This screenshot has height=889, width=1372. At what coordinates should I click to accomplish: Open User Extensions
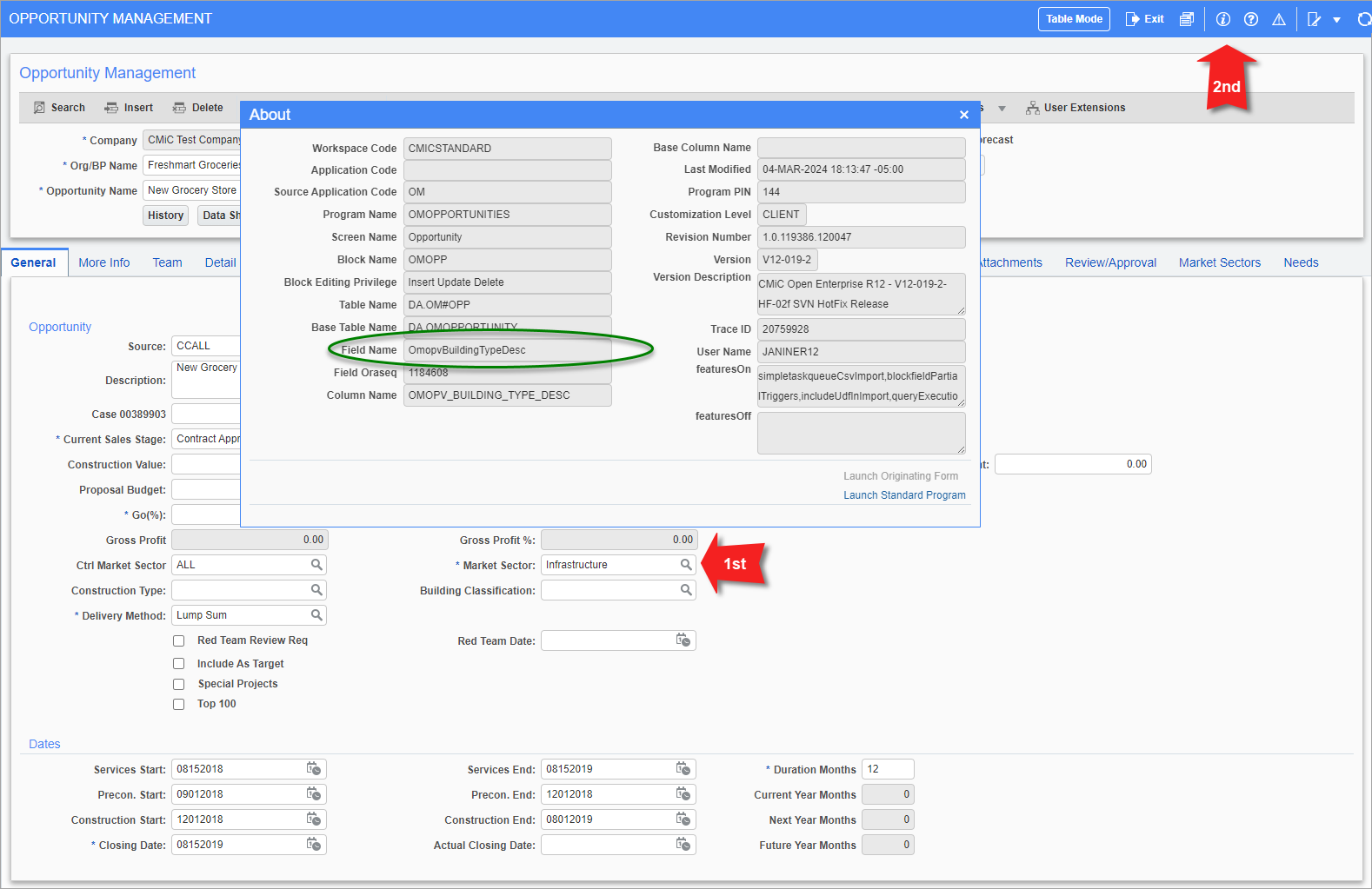click(1076, 108)
